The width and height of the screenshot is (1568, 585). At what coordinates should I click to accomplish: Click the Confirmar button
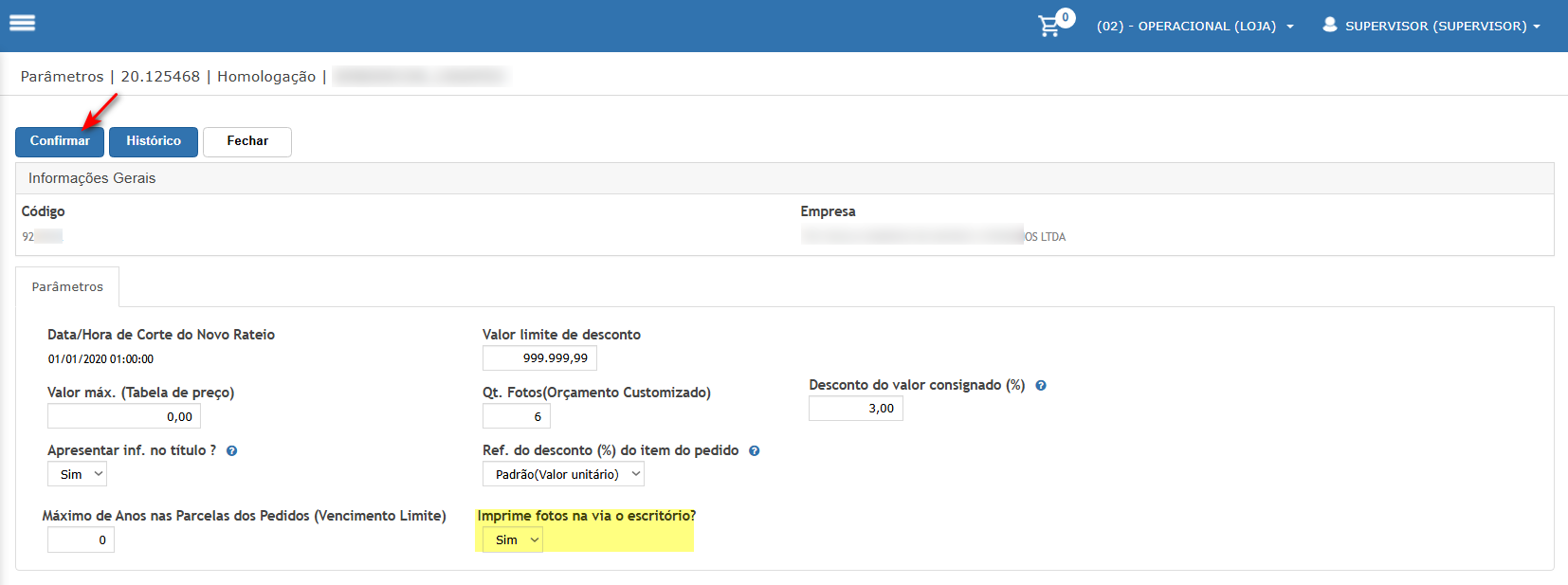[60, 141]
